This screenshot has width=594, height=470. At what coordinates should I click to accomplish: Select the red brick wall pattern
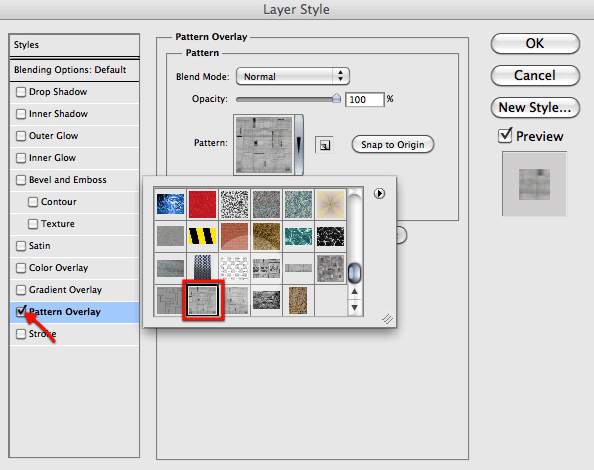pyautogui.click(x=234, y=236)
